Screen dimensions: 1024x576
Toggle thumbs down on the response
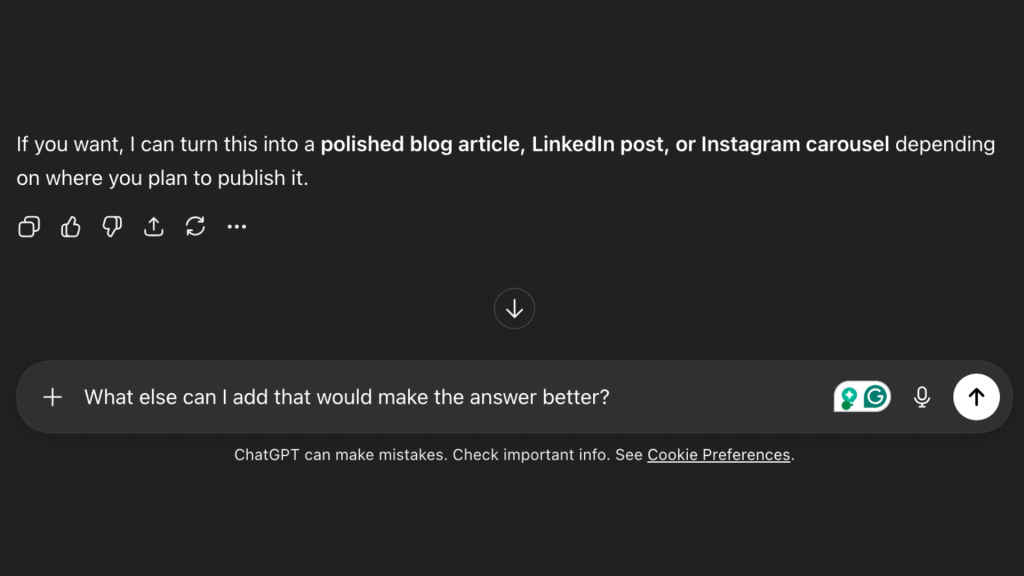112,227
